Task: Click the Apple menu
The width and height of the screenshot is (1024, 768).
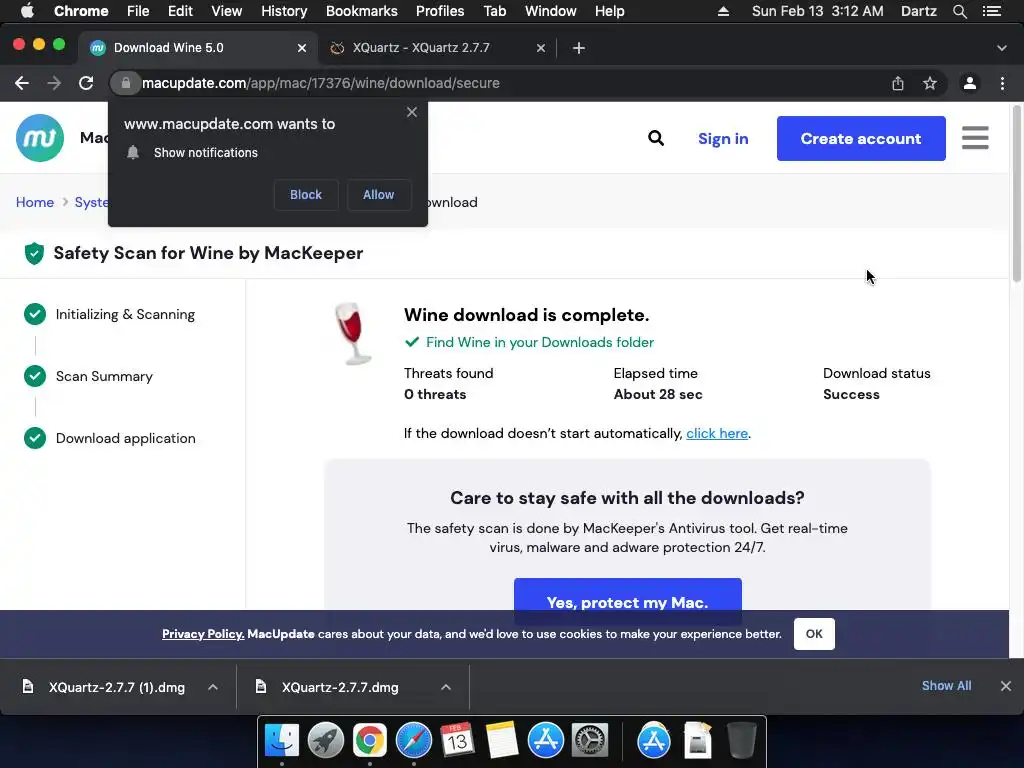Action: point(27,11)
